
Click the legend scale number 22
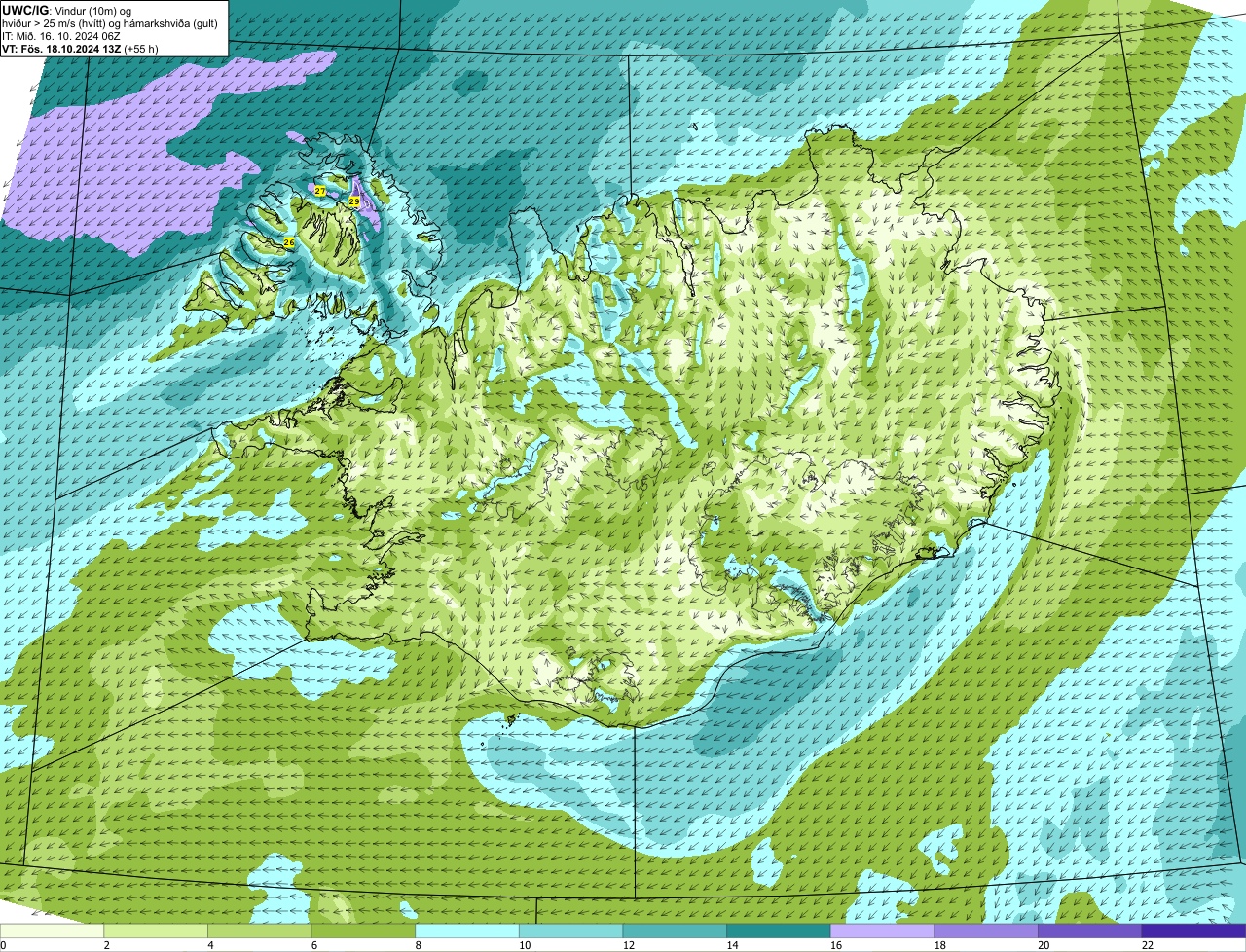click(1148, 945)
